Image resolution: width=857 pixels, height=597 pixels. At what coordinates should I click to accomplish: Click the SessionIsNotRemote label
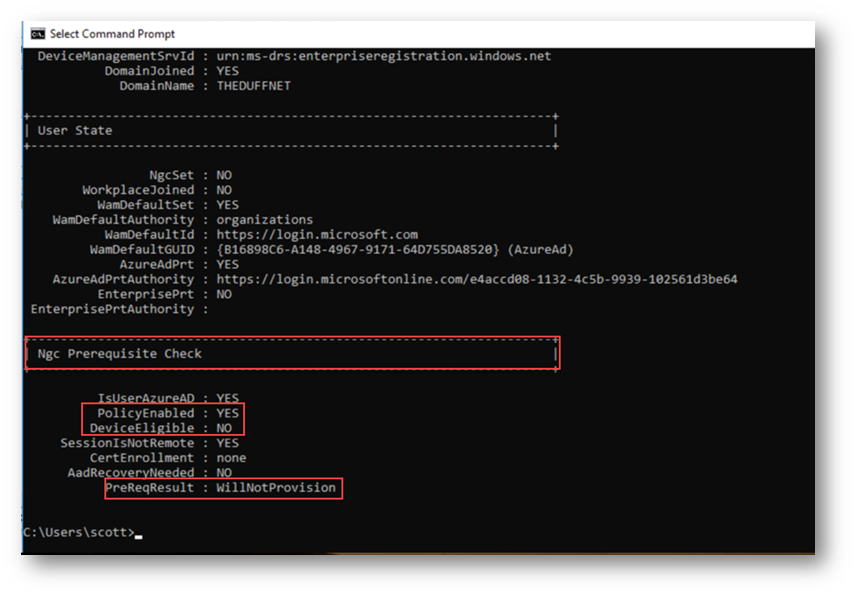(x=127, y=443)
